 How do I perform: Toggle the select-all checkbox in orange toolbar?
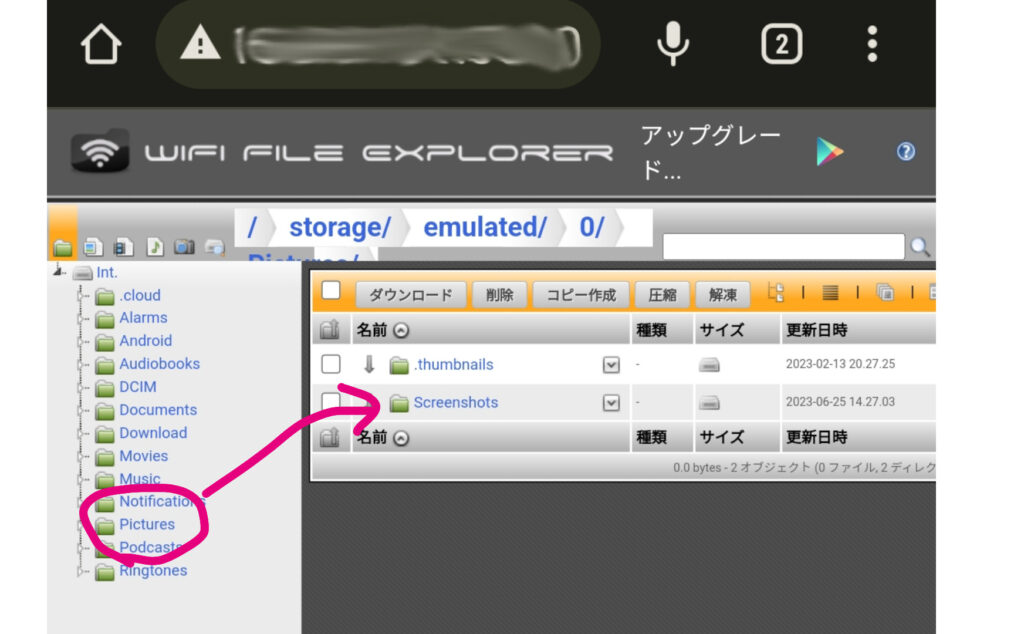(x=331, y=290)
